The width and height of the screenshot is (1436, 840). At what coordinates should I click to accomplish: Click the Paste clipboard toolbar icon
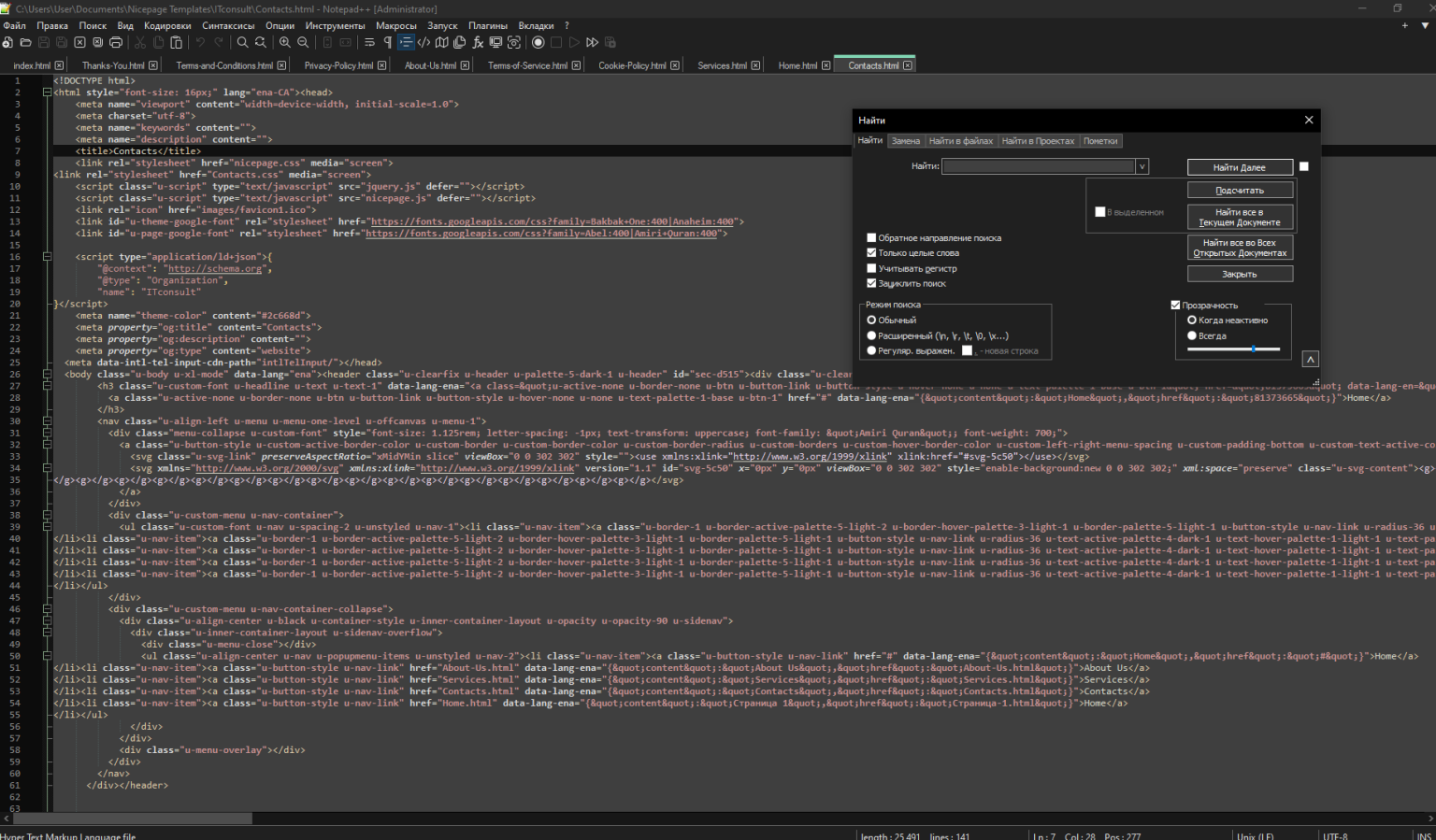176,42
